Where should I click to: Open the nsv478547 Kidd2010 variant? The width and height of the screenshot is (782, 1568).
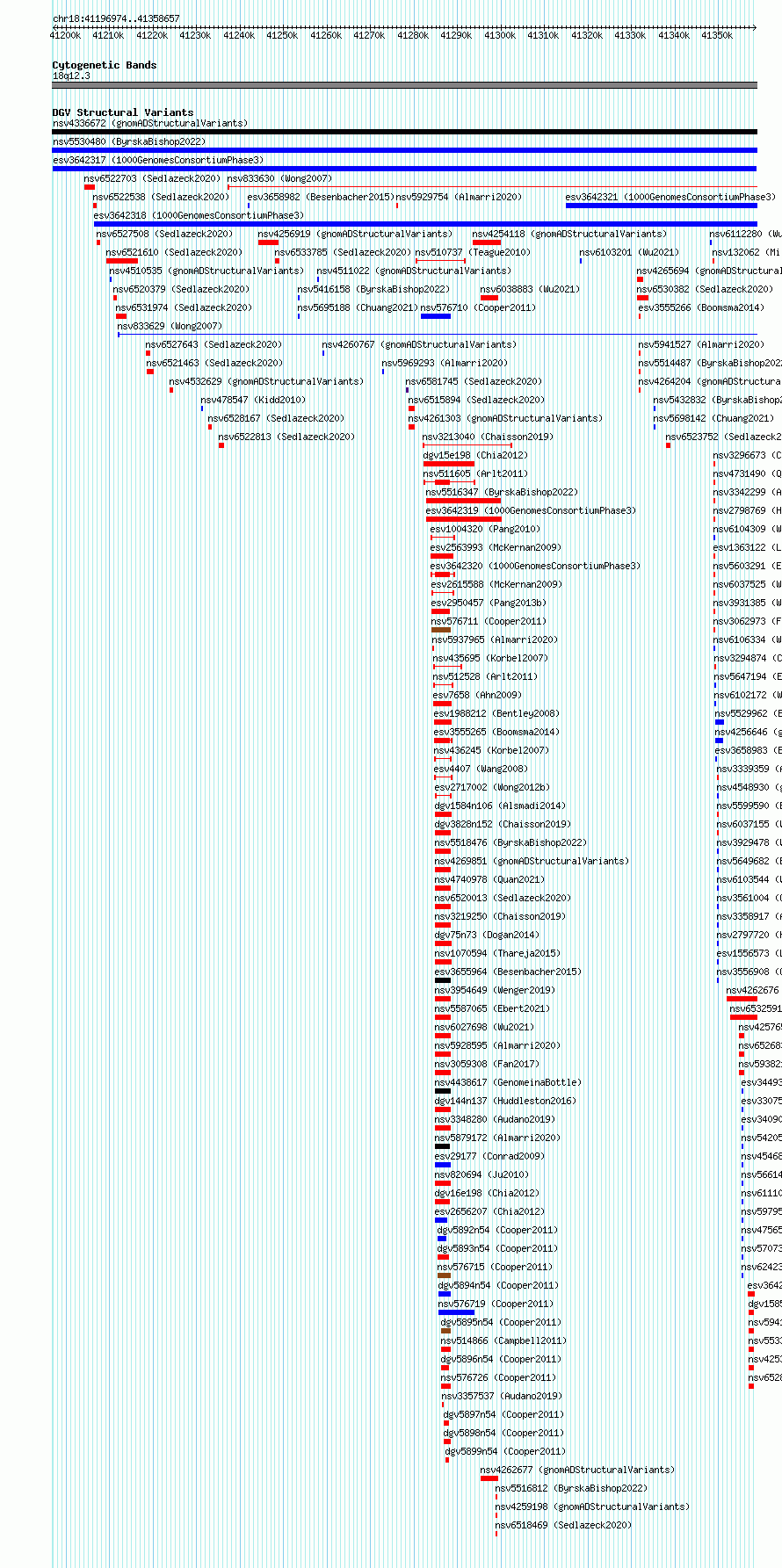(x=253, y=400)
